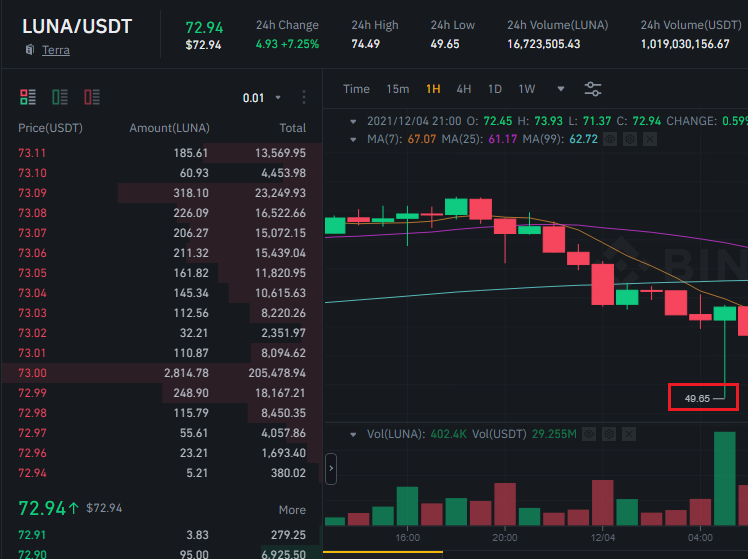Image resolution: width=748 pixels, height=559 pixels.
Task: Click the 04:00 time axis label
Action: pos(700,538)
